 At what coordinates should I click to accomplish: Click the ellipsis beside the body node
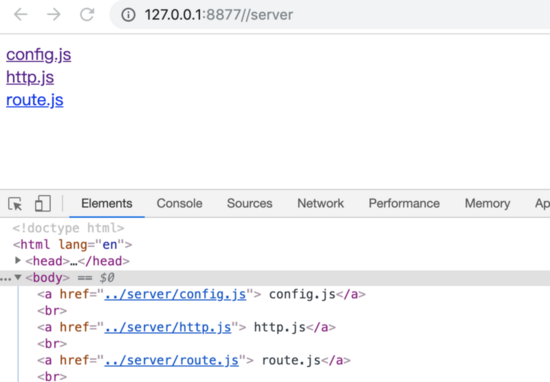(6, 279)
